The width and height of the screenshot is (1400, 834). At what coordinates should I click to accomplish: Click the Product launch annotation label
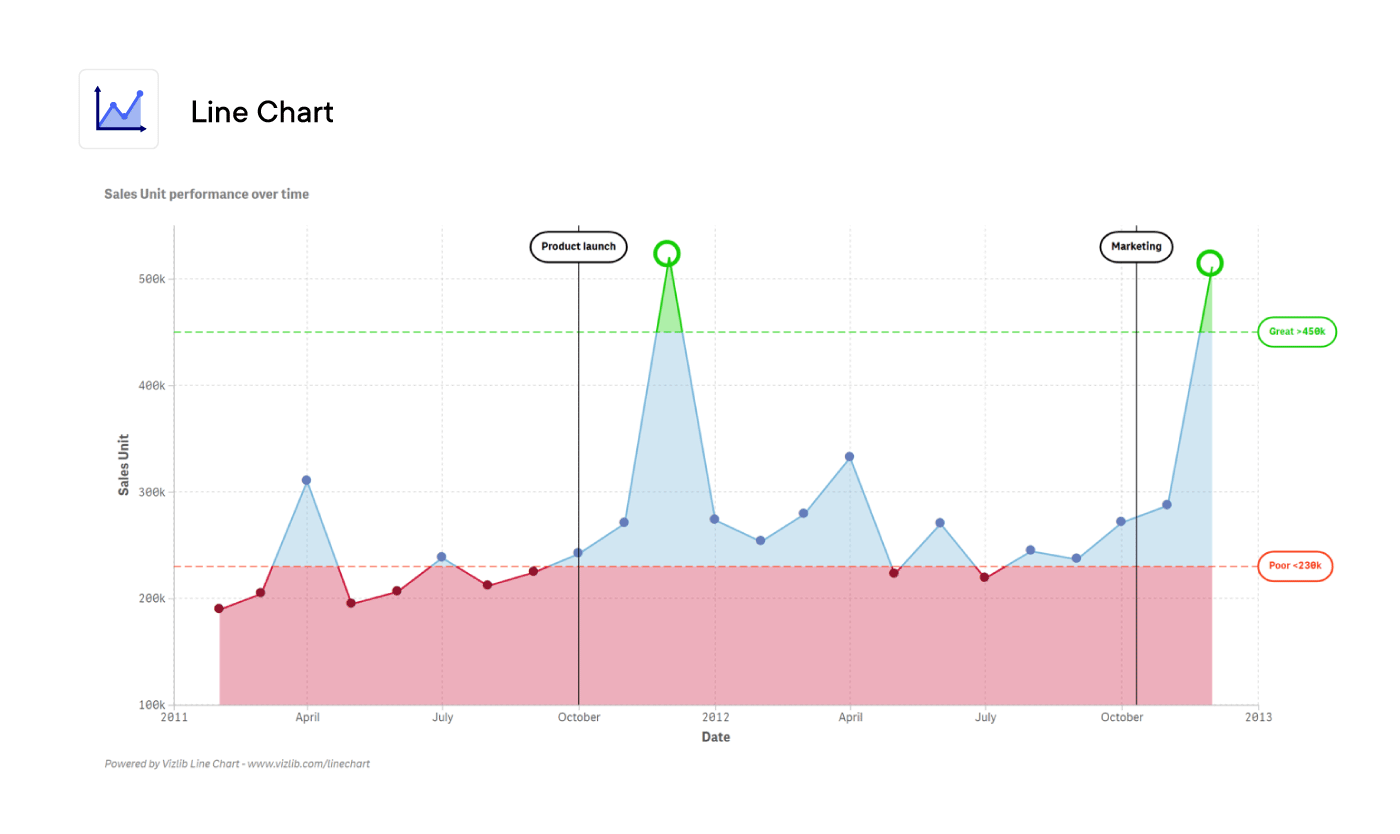pyautogui.click(x=578, y=246)
